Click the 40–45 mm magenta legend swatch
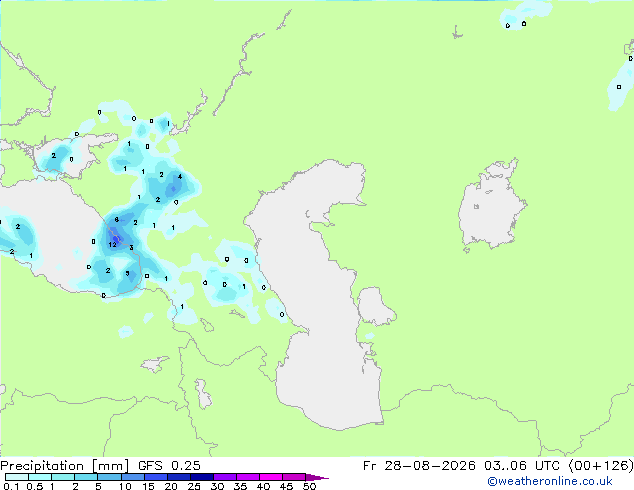634x490 pixels. [x=271, y=477]
